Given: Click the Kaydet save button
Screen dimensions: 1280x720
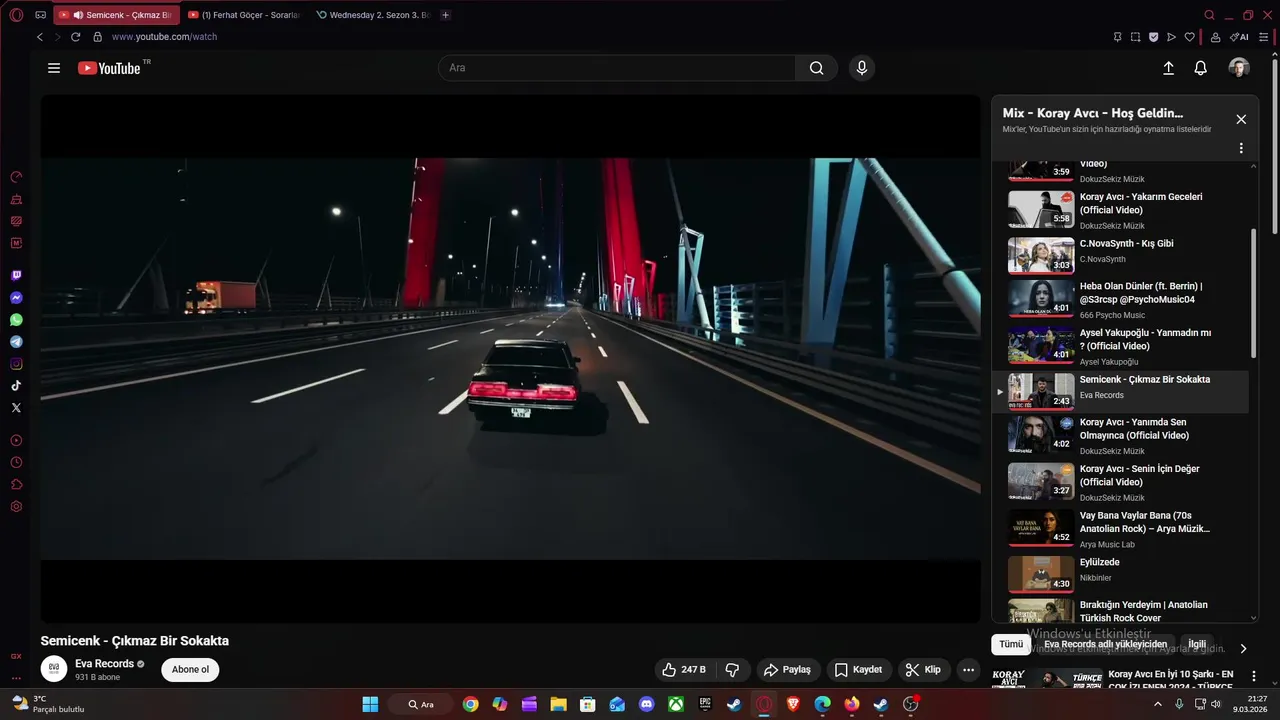Looking at the screenshot, I should tap(858, 670).
